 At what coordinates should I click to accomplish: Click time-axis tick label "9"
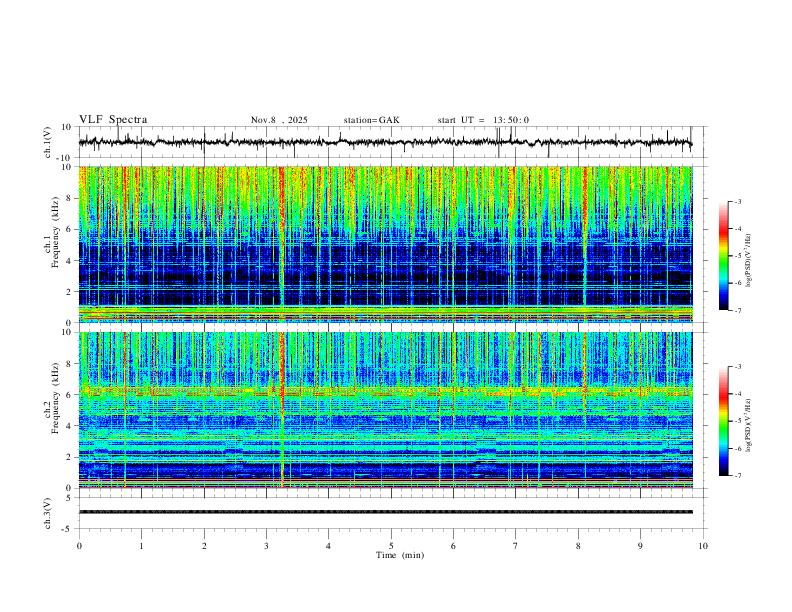point(640,546)
